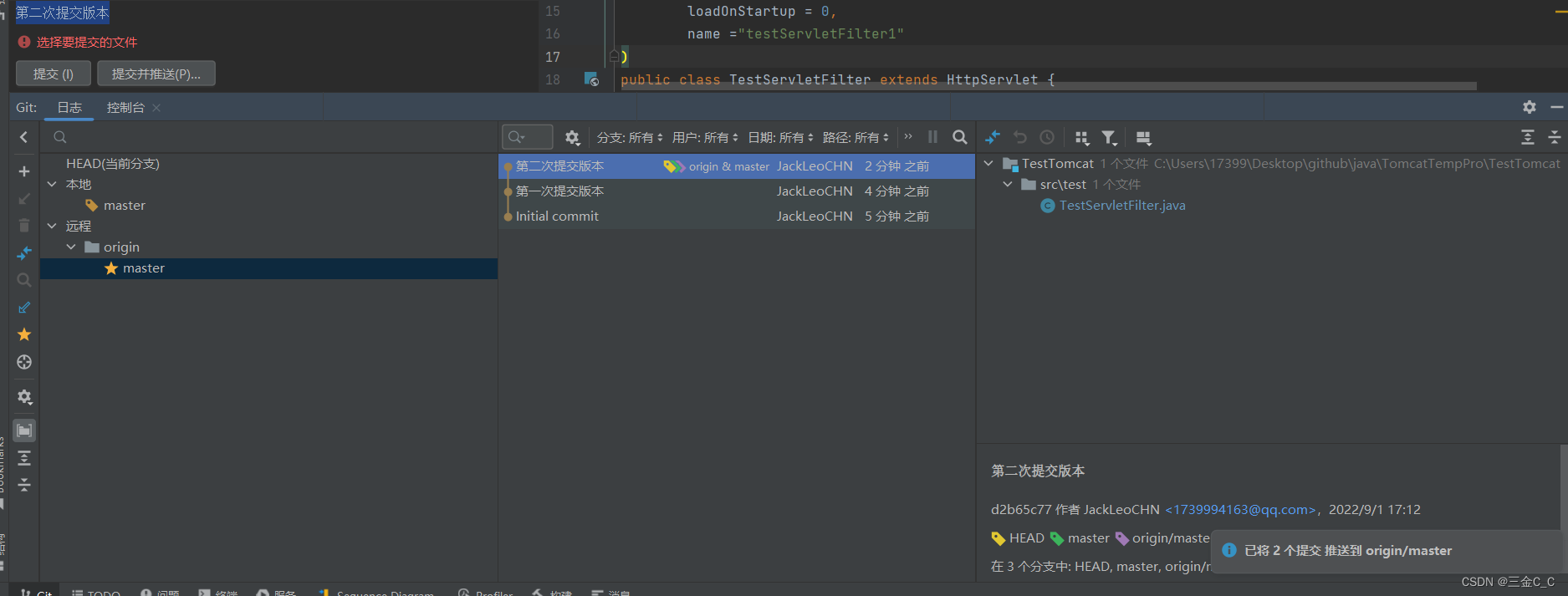
Task: Focus the commit log search box
Action: 528,137
